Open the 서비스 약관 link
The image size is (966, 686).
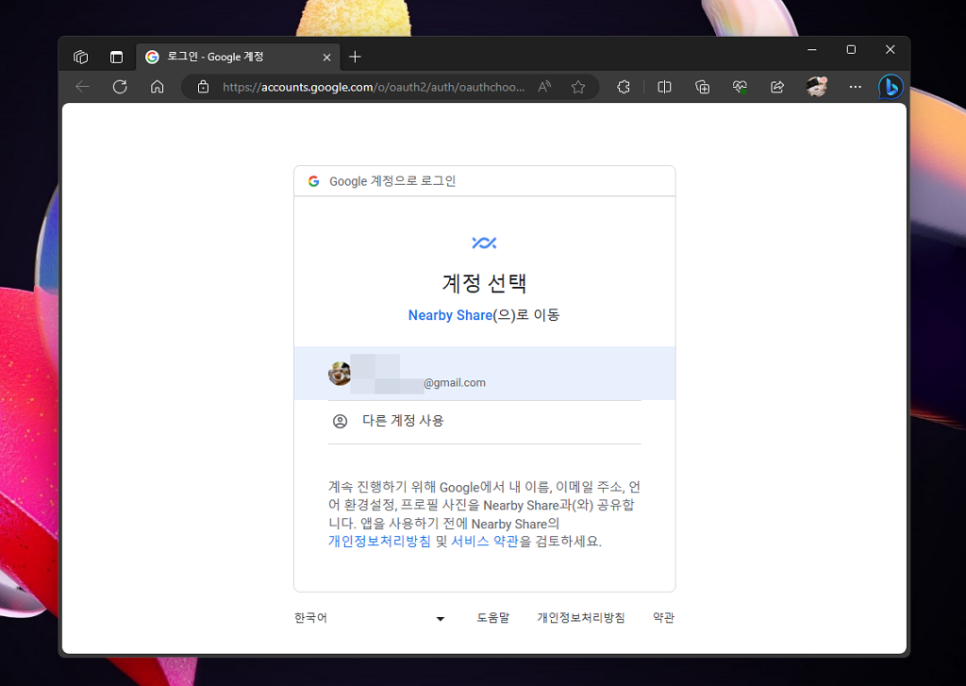[x=485, y=541]
